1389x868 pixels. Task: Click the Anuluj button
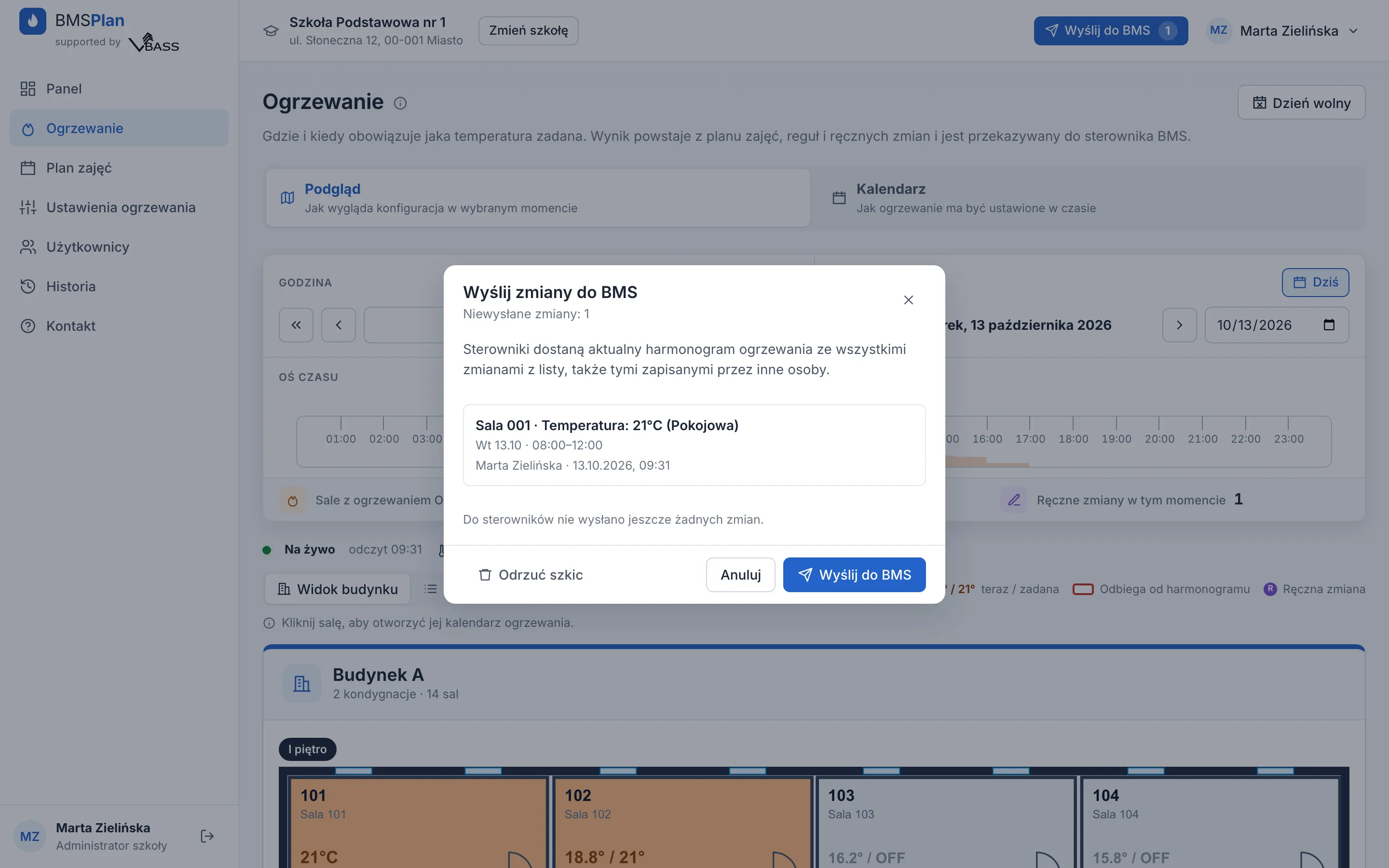click(740, 575)
